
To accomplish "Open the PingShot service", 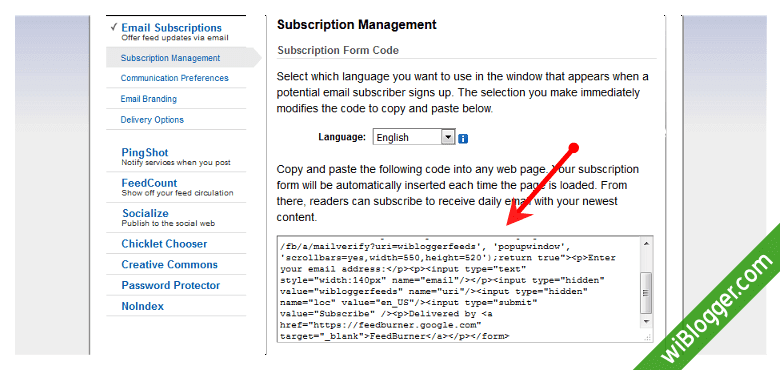I will 145,153.
